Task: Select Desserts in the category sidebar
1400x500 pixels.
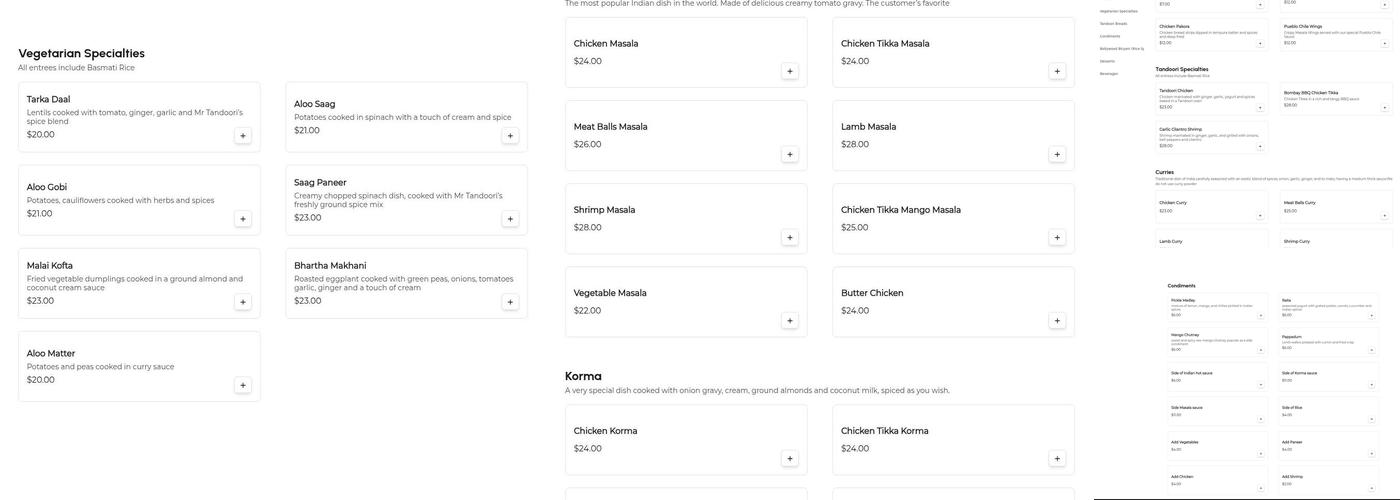Action: (x=1108, y=60)
